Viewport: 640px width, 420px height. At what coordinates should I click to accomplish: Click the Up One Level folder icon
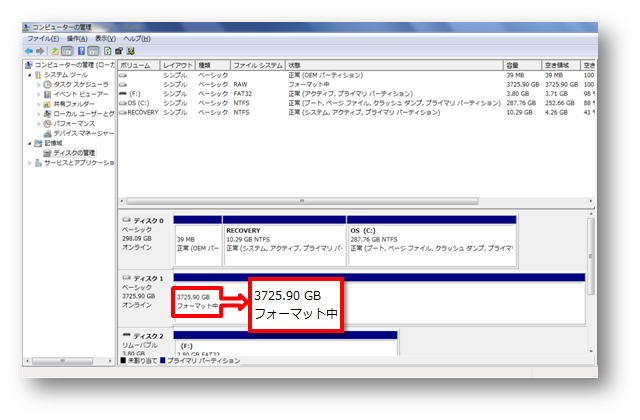54,51
